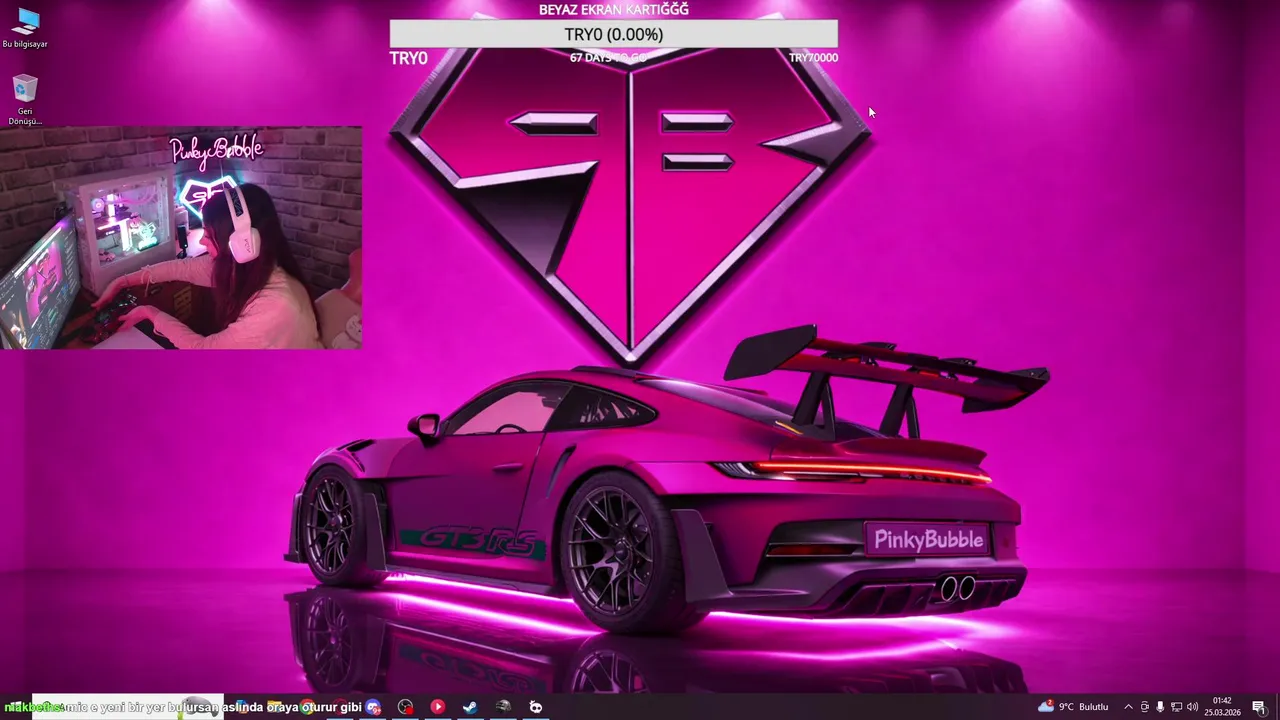Expand hidden system tray icons chevron
Screen dimensions: 1280x720
[1128, 707]
